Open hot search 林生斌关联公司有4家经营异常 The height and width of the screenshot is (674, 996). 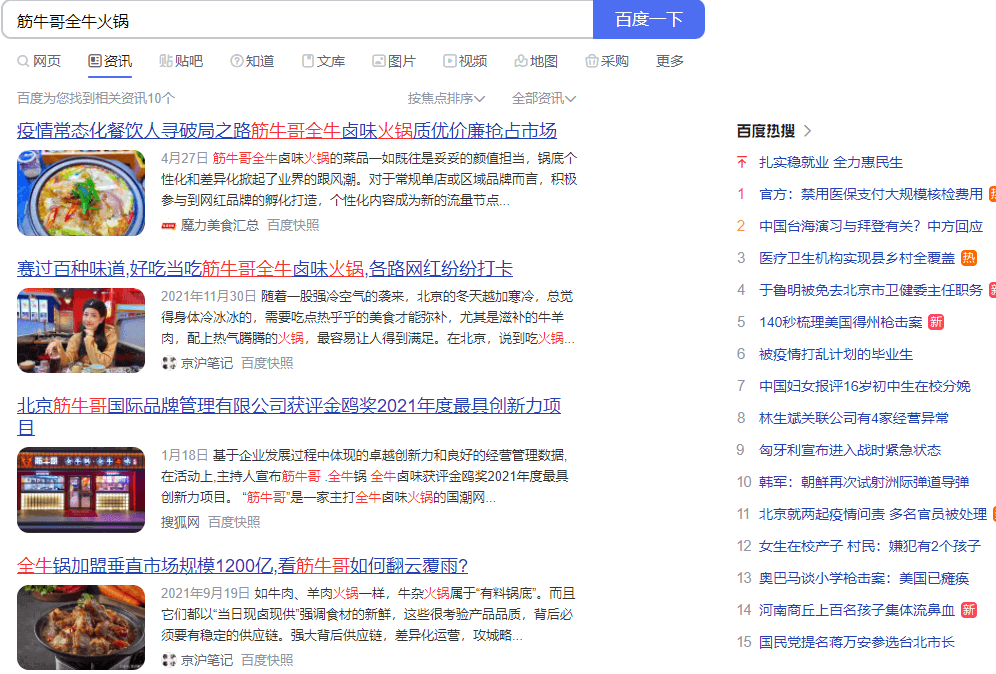point(854,418)
